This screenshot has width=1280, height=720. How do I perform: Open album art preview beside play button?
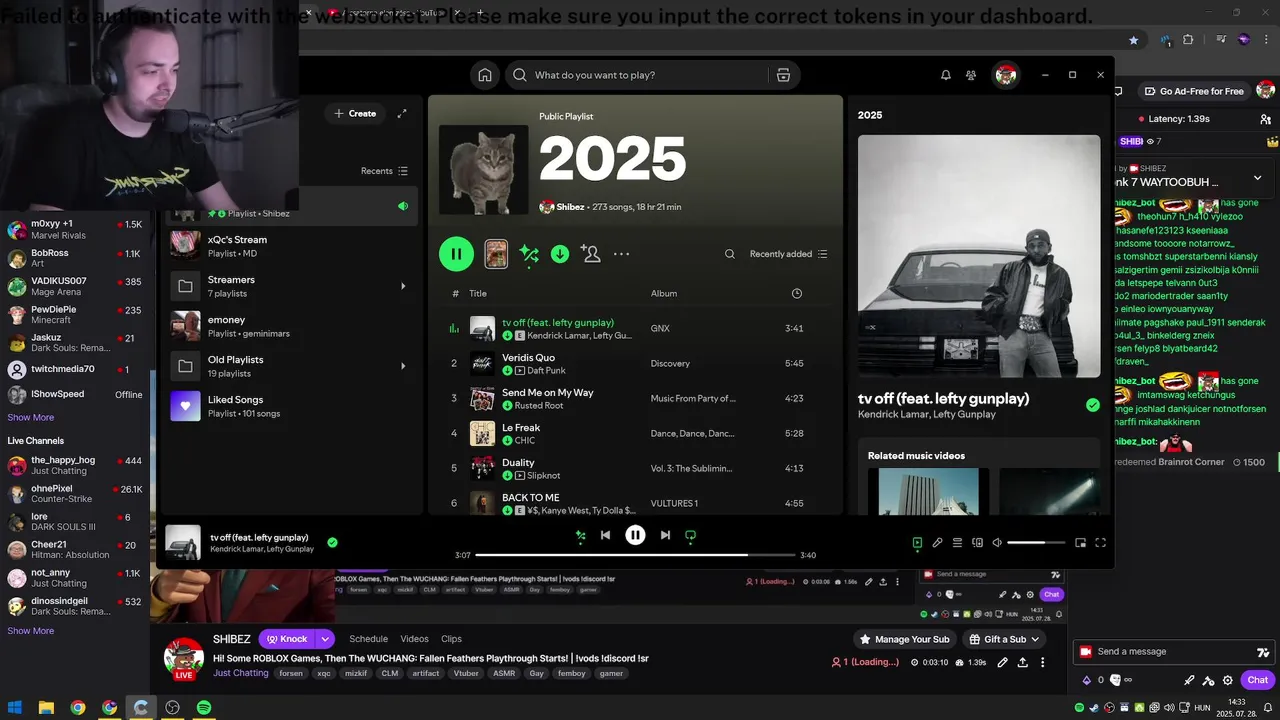pyautogui.click(x=496, y=254)
